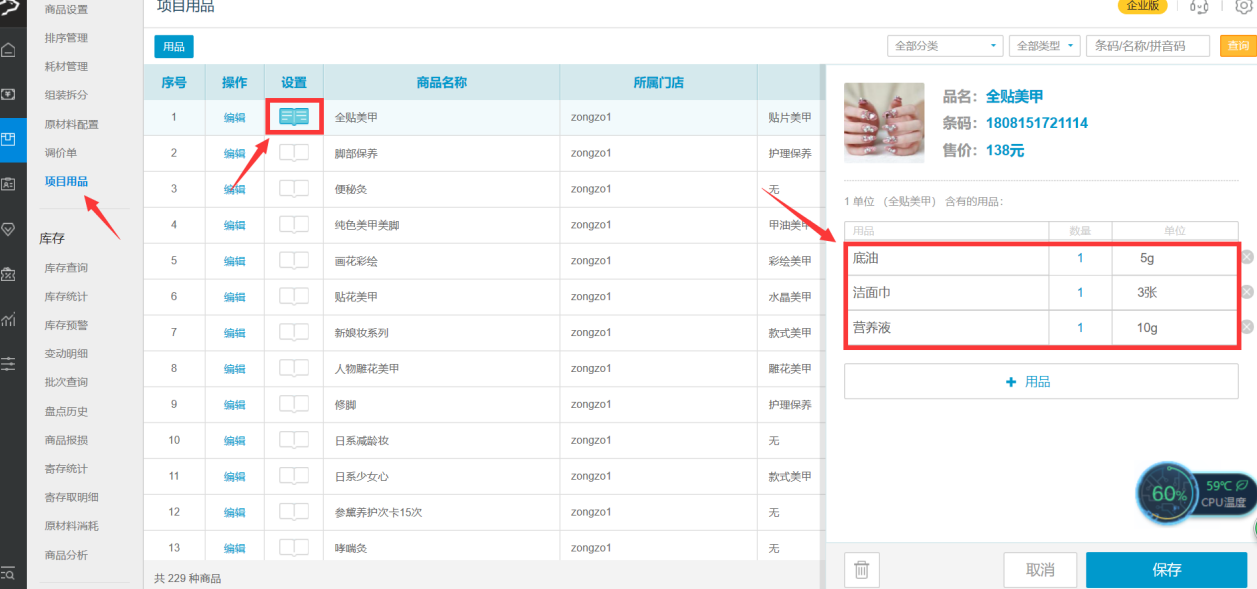Click the trash bin delete icon
The height and width of the screenshot is (589, 1257).
[861, 570]
